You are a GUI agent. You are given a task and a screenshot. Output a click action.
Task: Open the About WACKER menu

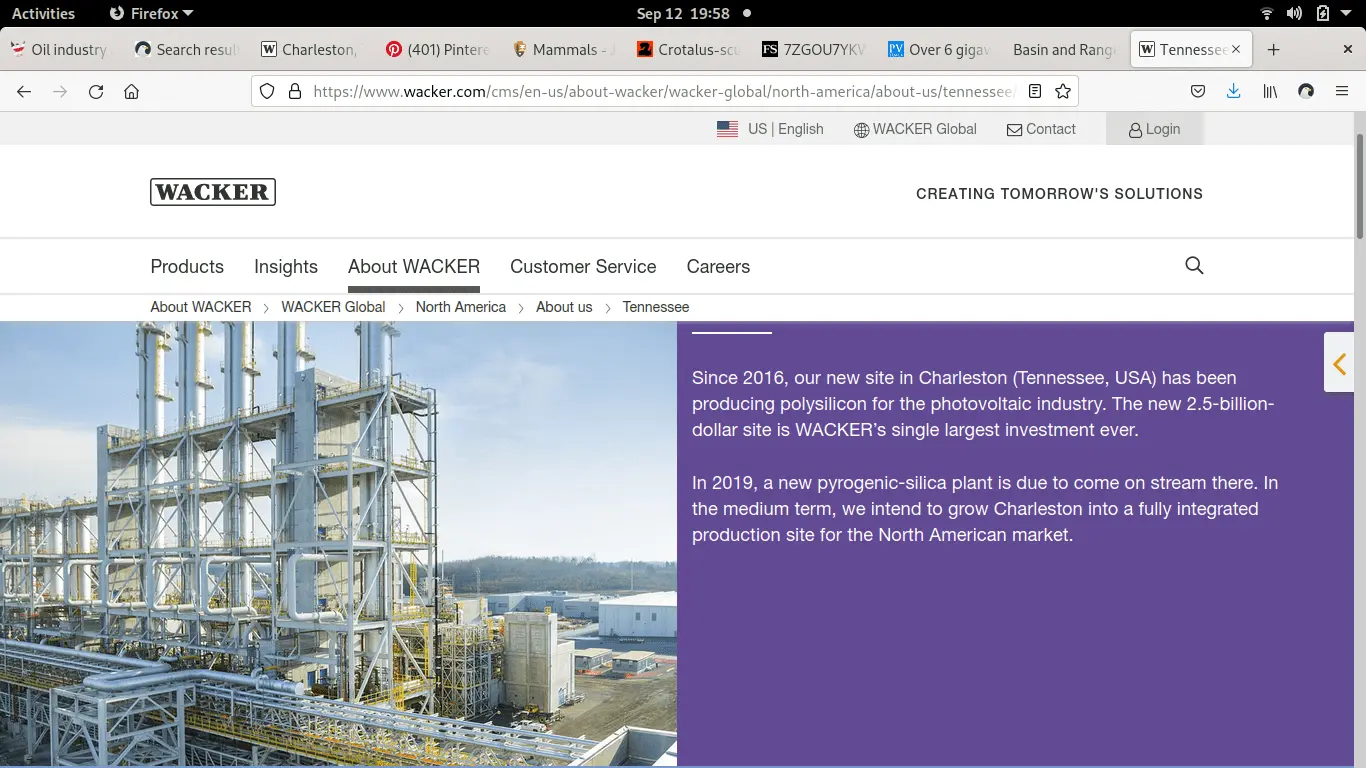point(414,267)
